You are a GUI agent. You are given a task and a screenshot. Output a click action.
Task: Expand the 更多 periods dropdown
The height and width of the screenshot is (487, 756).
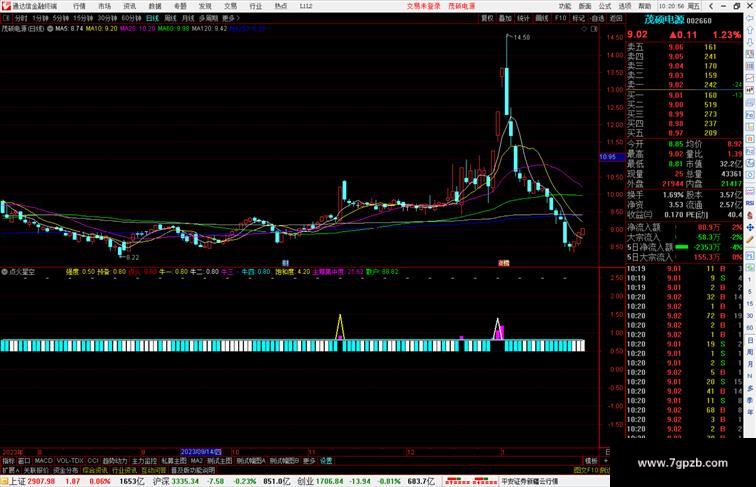point(230,18)
